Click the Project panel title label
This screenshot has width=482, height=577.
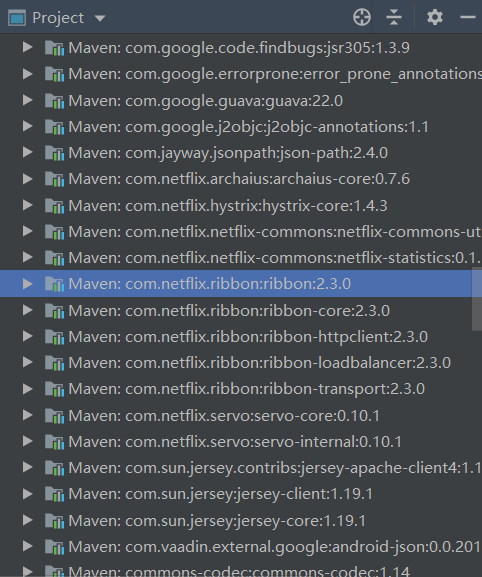click(58, 18)
